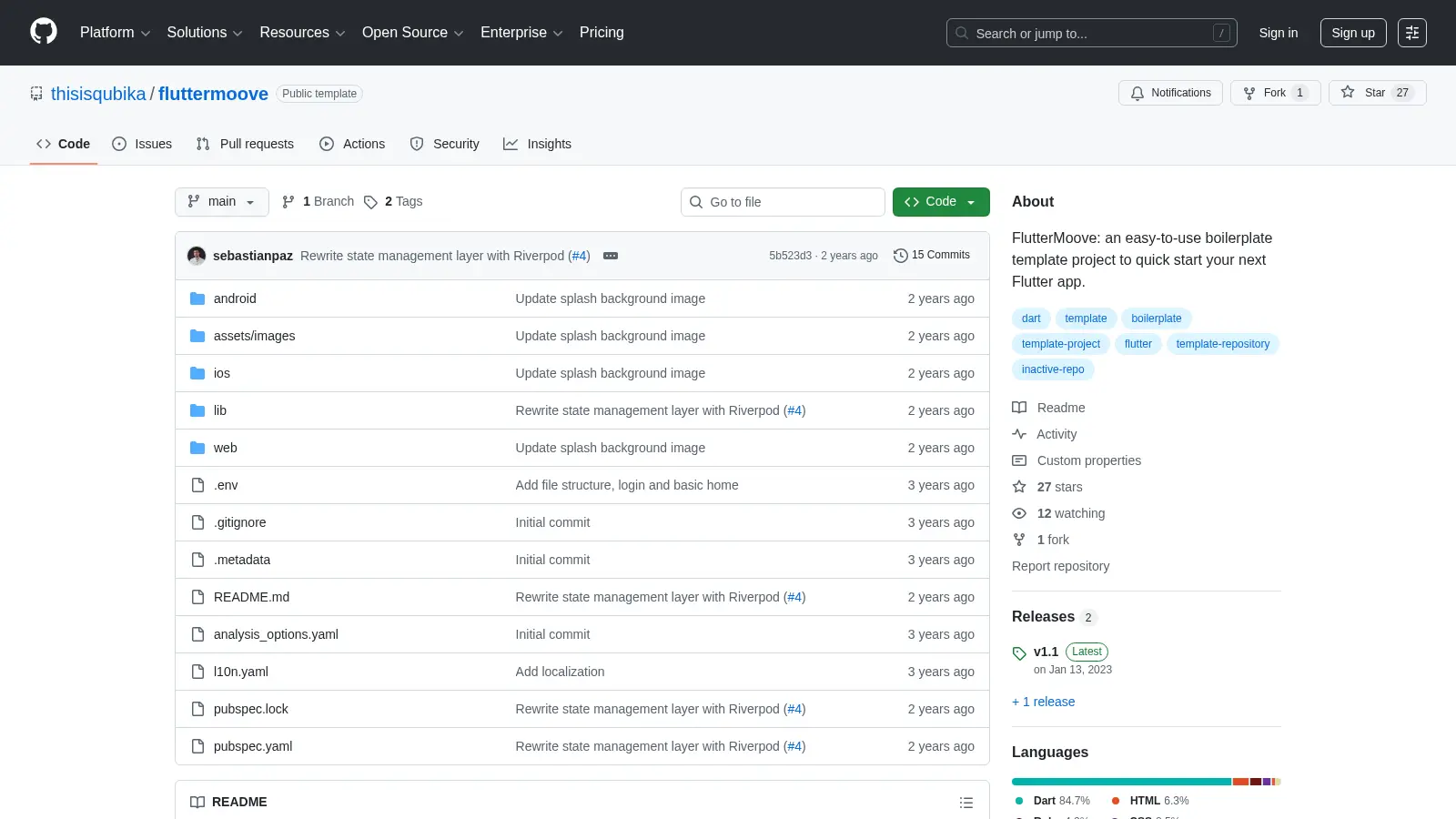Open the android folder icon
The image size is (1456, 819).
pos(197,298)
